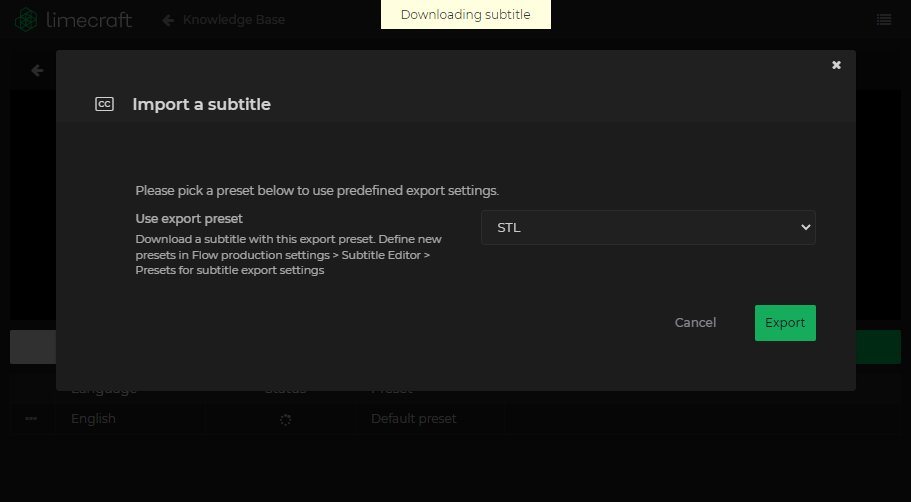Image resolution: width=911 pixels, height=502 pixels.
Task: Click the green Export button
Action: click(x=785, y=323)
